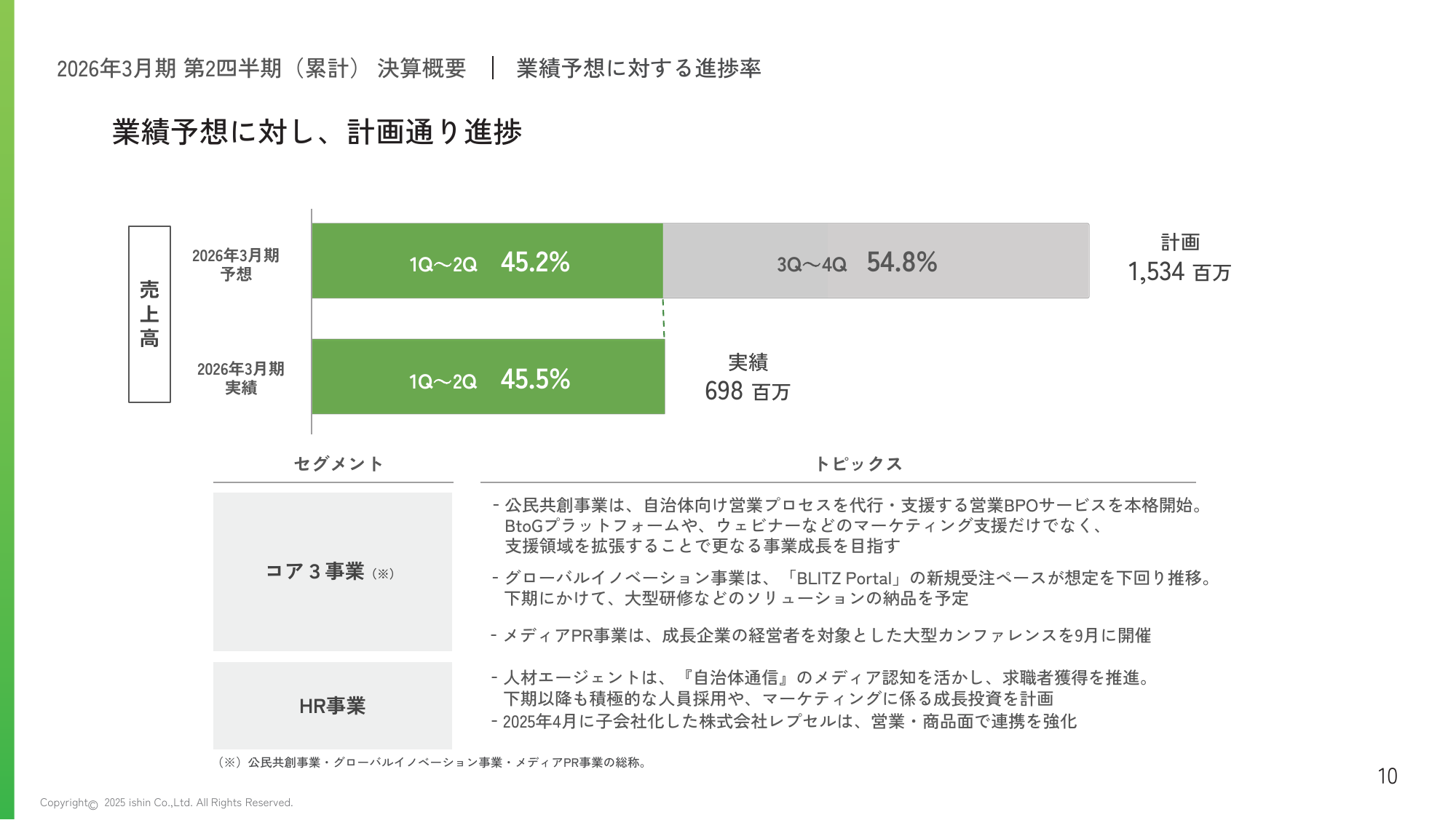Click the ishin Co.,Ltd. copyright notice
The width and height of the screenshot is (1456, 820).
(x=167, y=803)
